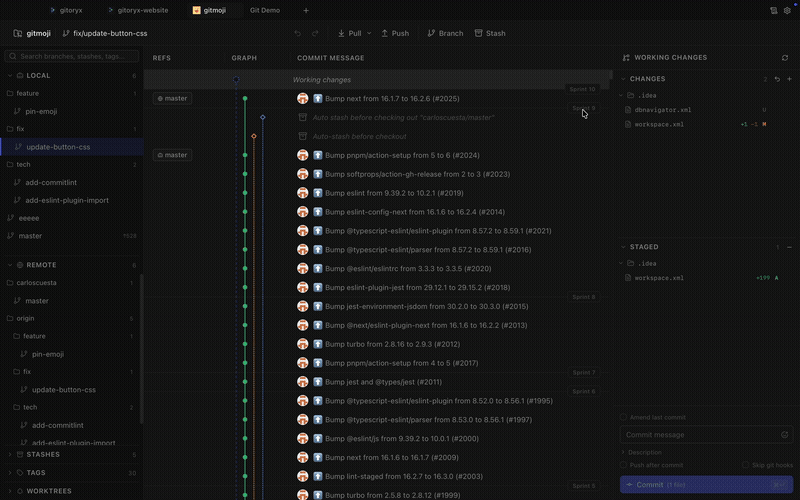Click the search magnifier icon in sidebar
800x500 pixels.
coord(13,56)
